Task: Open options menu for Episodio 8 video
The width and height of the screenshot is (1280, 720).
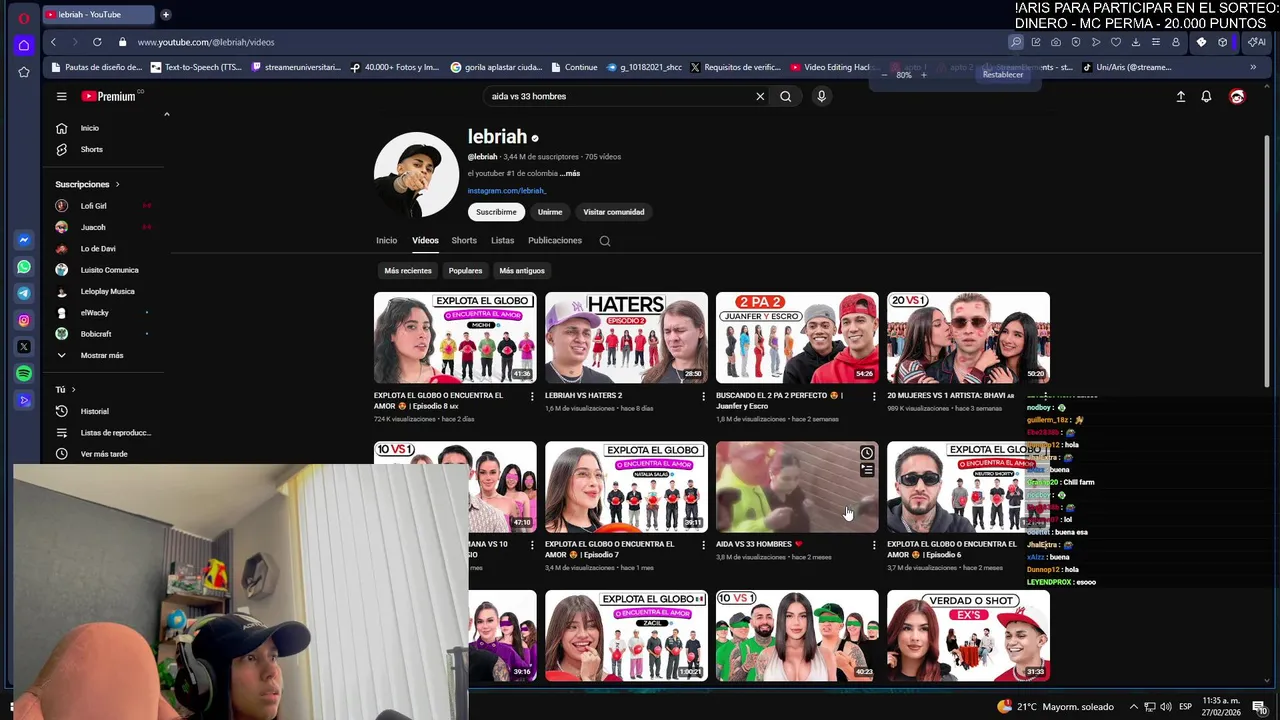Action: (x=532, y=397)
